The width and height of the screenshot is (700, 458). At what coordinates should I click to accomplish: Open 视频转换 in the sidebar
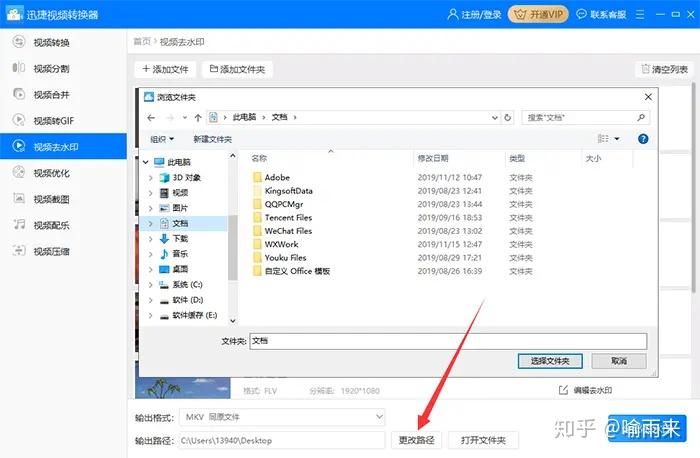pos(51,42)
